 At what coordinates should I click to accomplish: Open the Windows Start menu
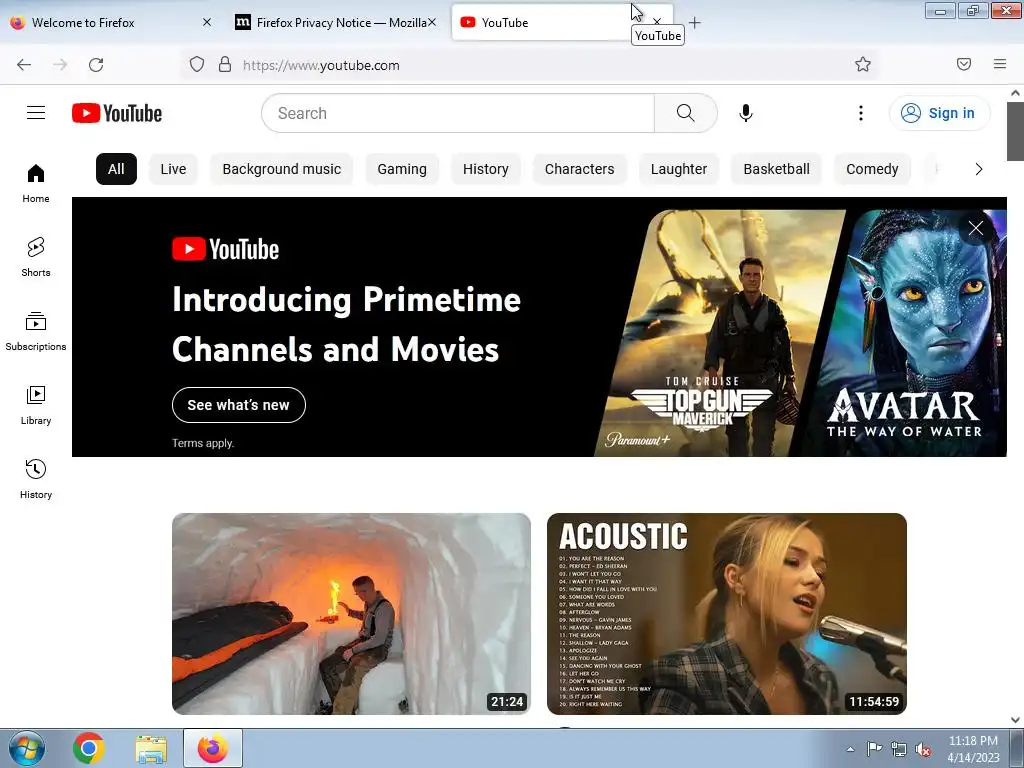click(27, 748)
